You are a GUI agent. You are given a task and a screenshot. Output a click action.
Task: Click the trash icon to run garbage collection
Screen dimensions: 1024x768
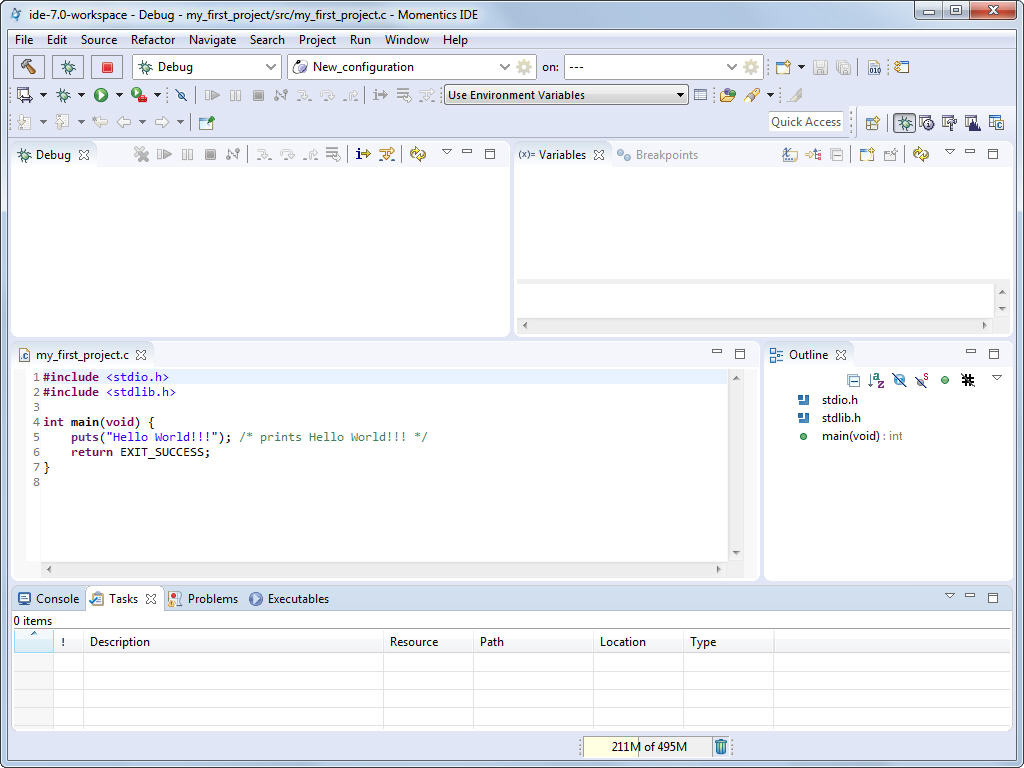pyautogui.click(x=721, y=746)
